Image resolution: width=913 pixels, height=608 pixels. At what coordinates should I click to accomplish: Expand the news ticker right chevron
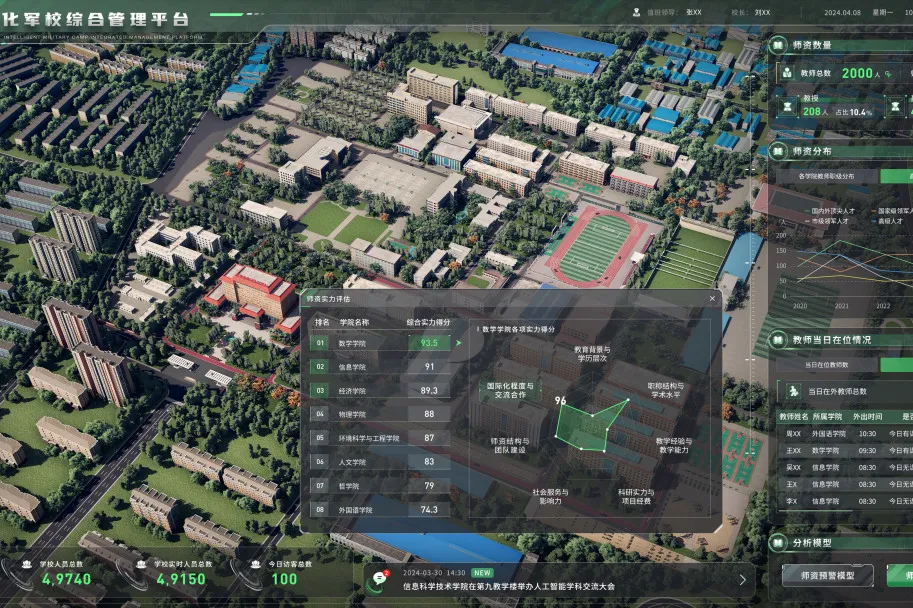742,578
